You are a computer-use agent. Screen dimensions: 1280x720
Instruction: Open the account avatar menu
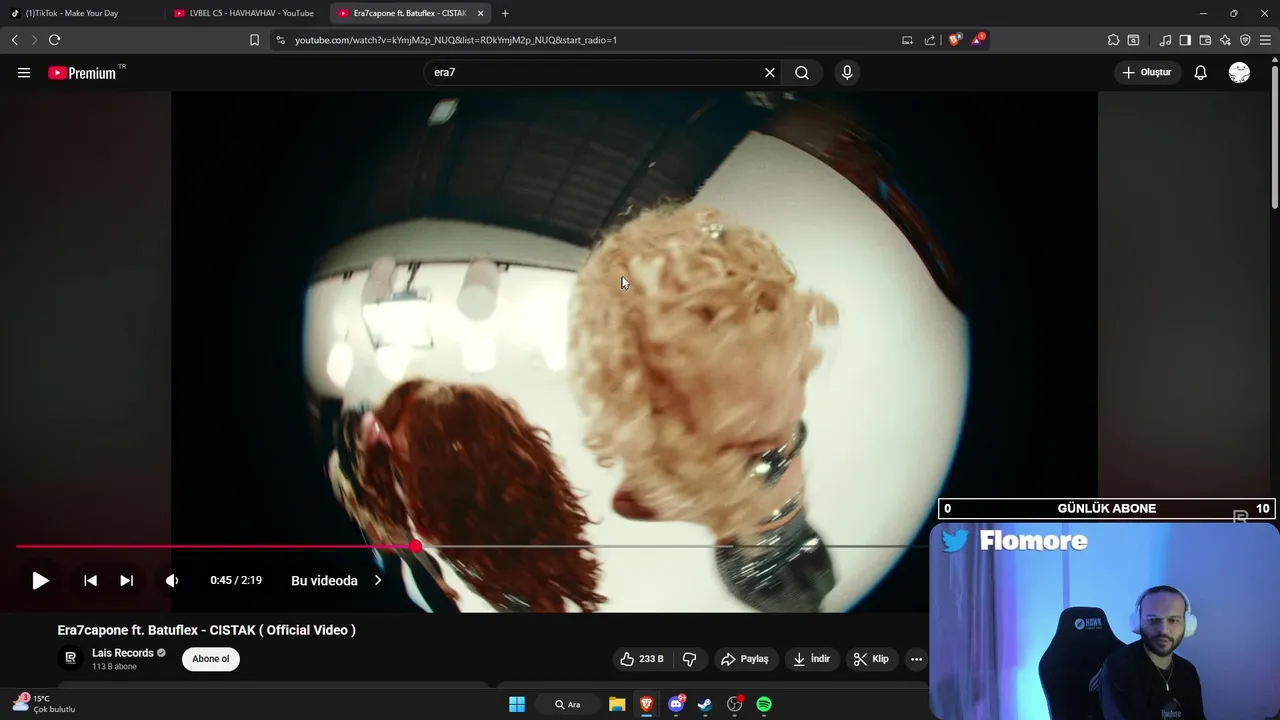coord(1239,73)
